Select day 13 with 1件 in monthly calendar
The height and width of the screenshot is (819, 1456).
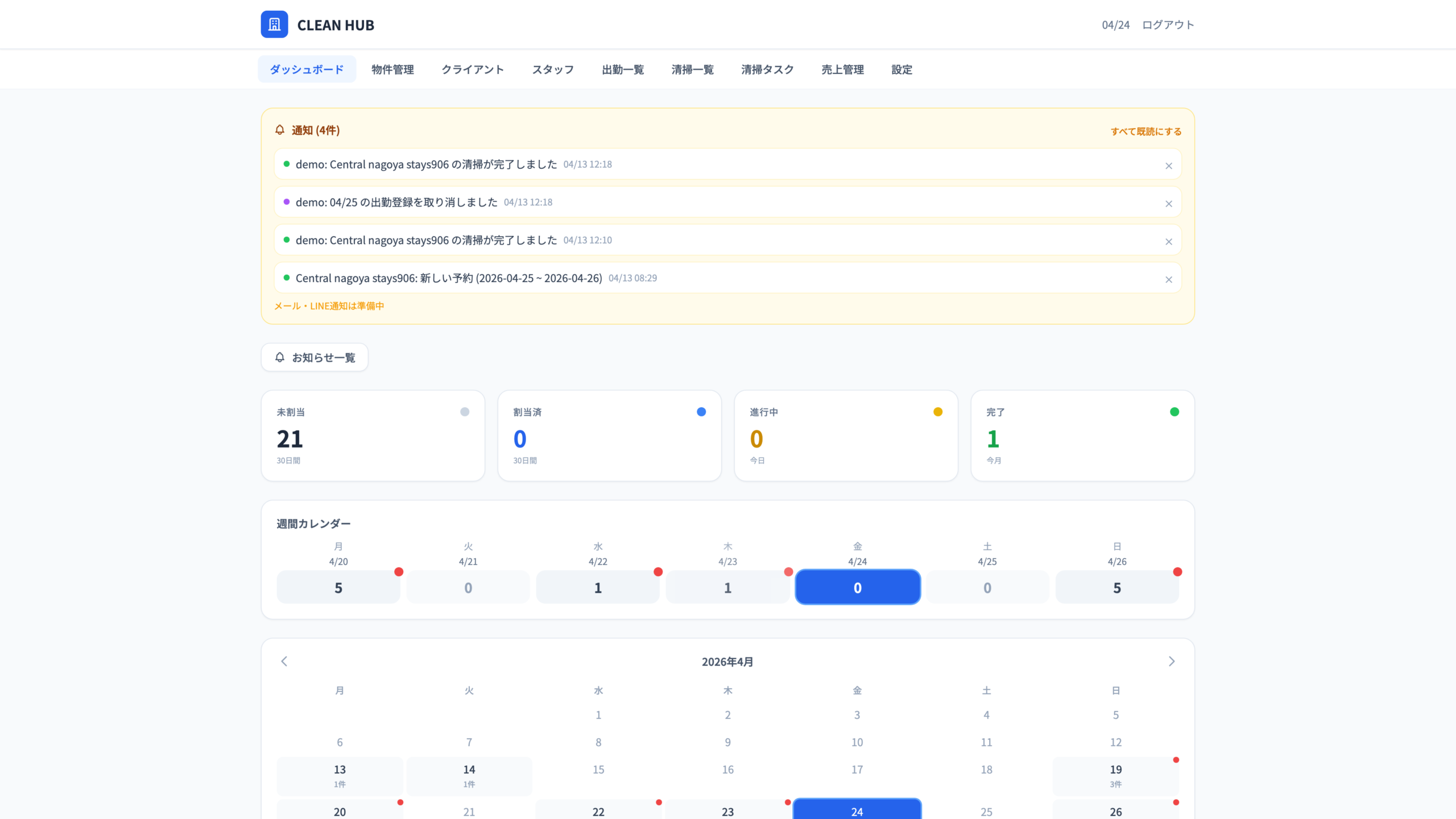(x=340, y=776)
